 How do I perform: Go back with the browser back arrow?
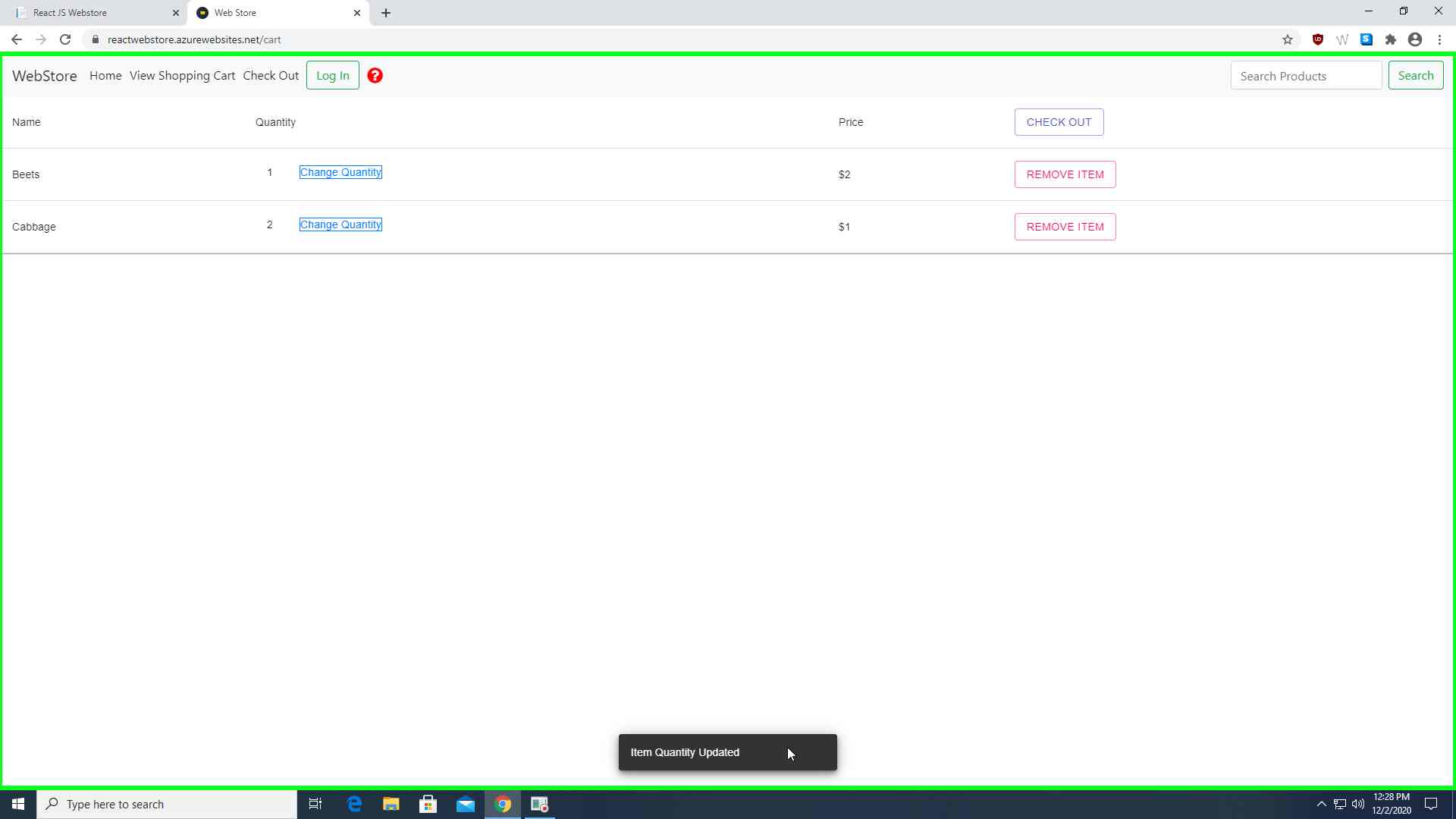pos(17,39)
